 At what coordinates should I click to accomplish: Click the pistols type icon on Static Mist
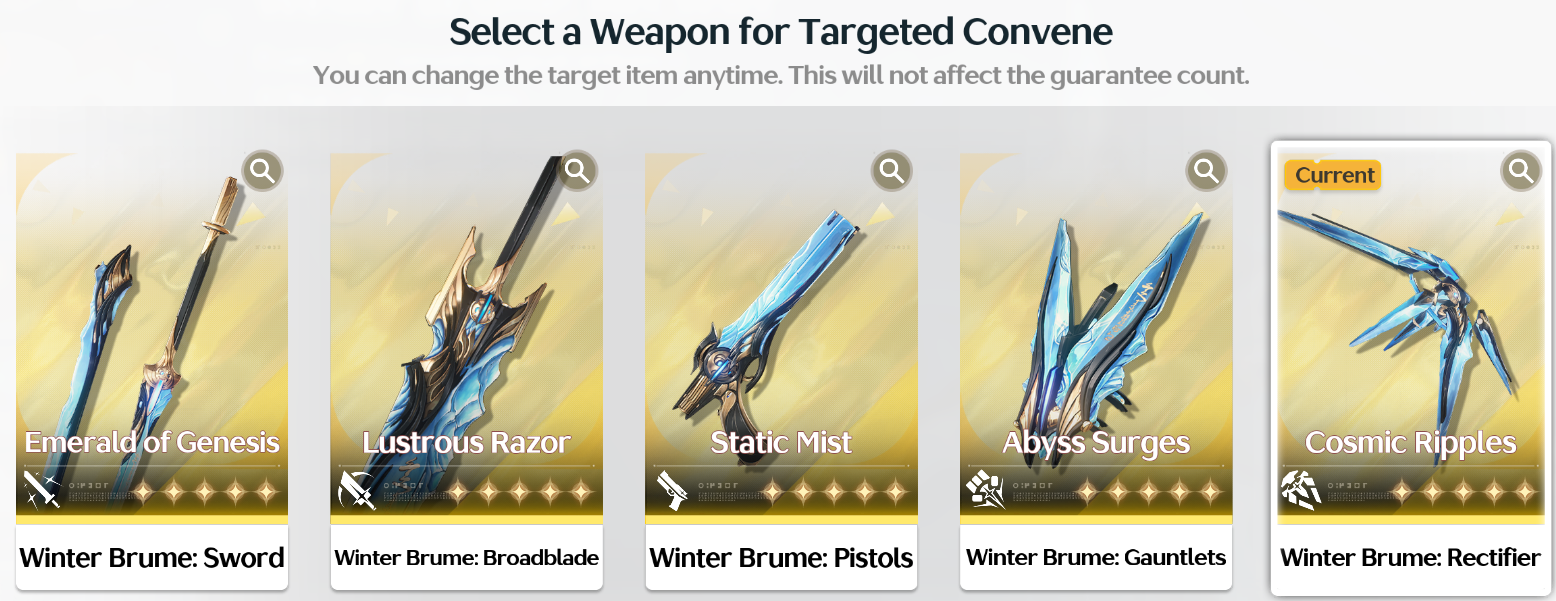[x=672, y=489]
